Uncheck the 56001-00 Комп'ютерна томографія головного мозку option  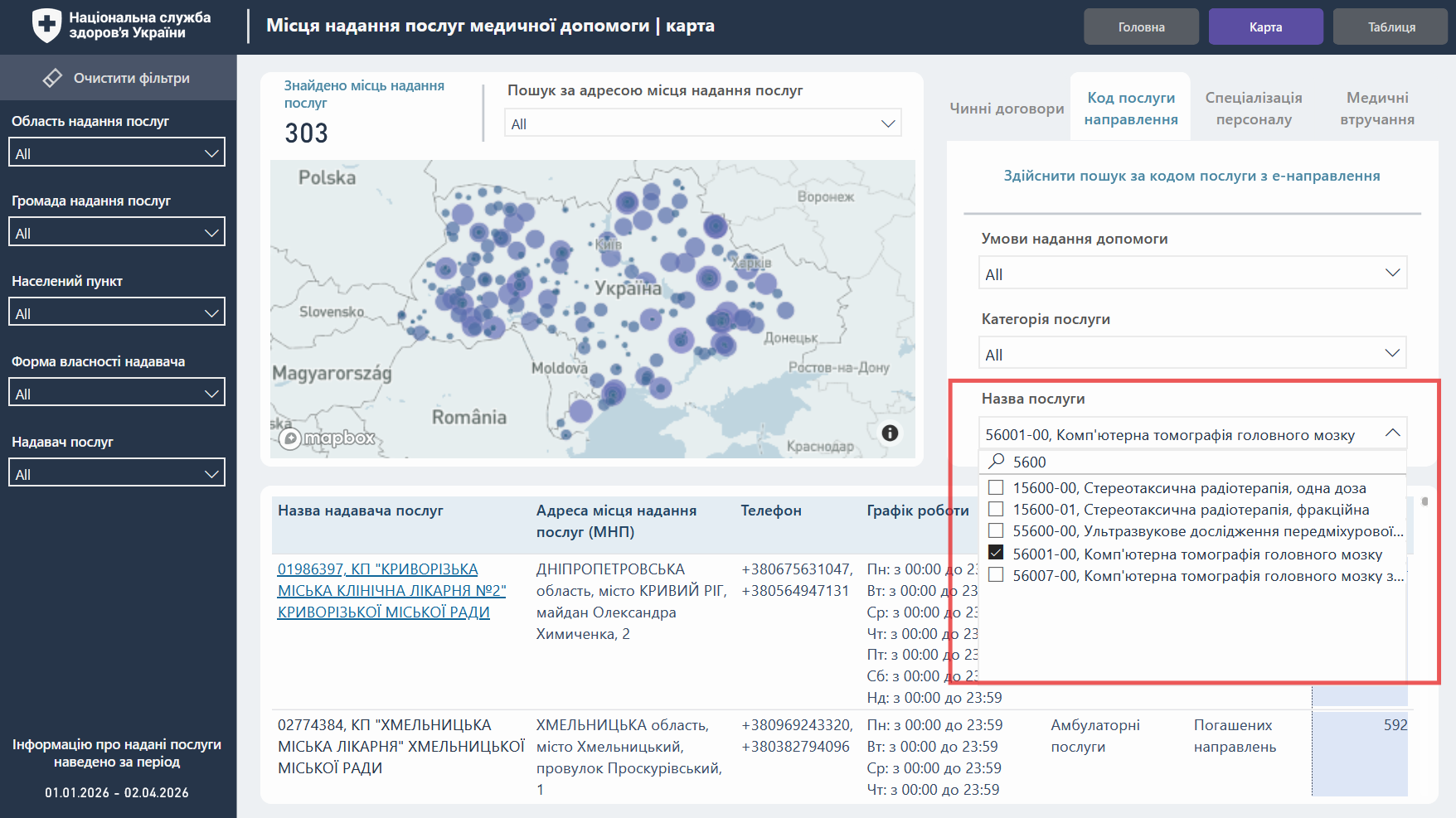[997, 553]
